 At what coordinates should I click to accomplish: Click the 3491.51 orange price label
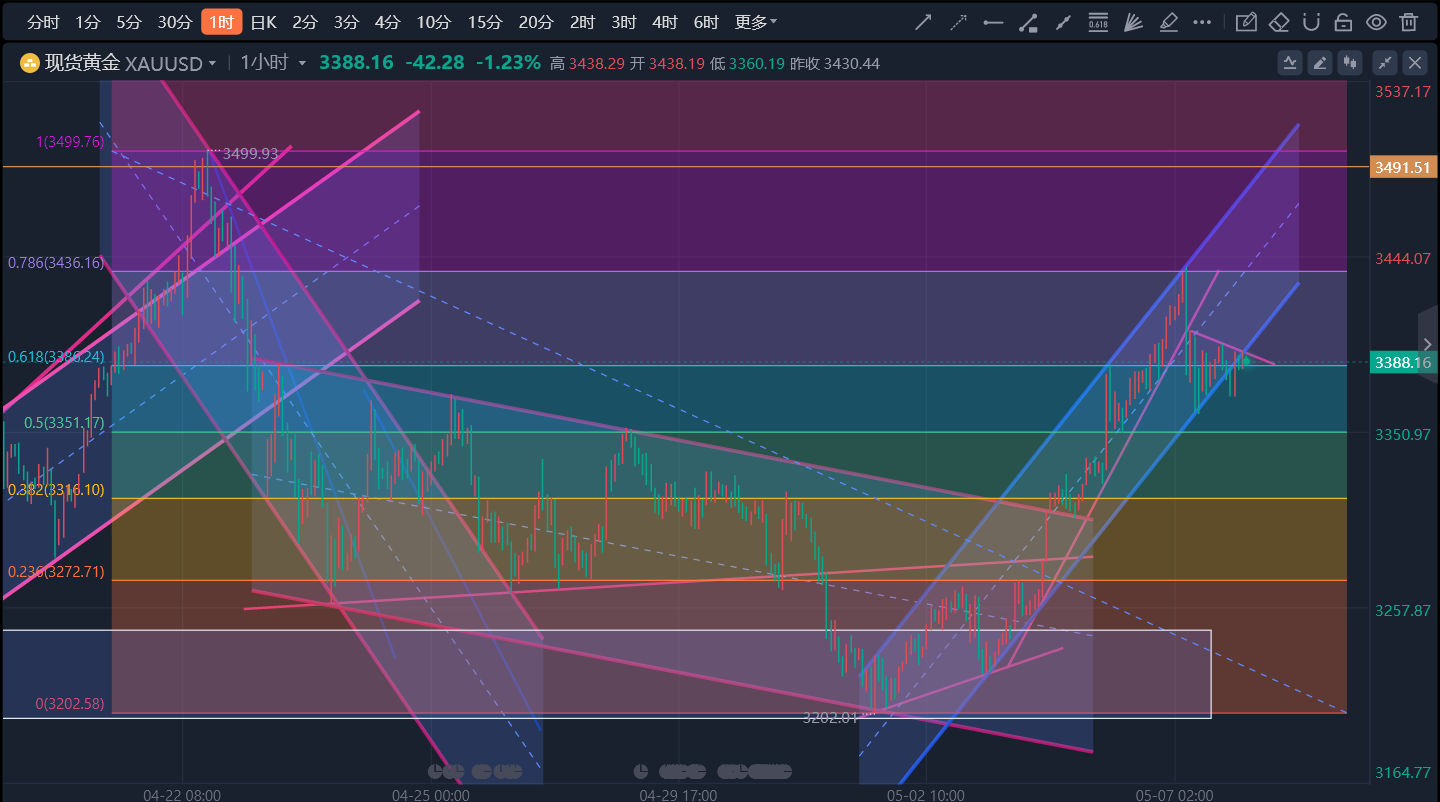[1404, 167]
